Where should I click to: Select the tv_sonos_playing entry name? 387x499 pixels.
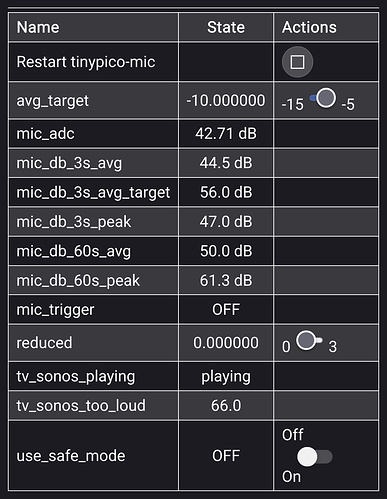pyautogui.click(x=76, y=377)
